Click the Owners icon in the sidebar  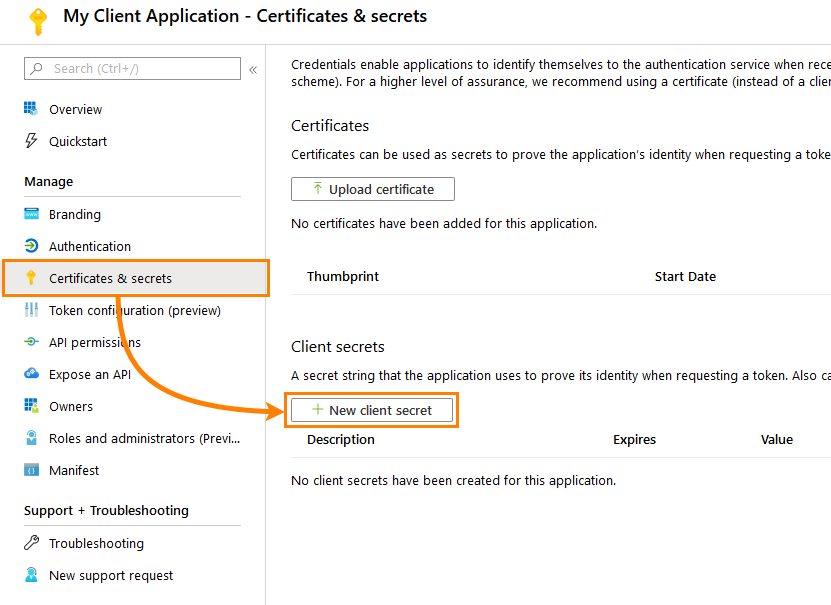click(29, 406)
